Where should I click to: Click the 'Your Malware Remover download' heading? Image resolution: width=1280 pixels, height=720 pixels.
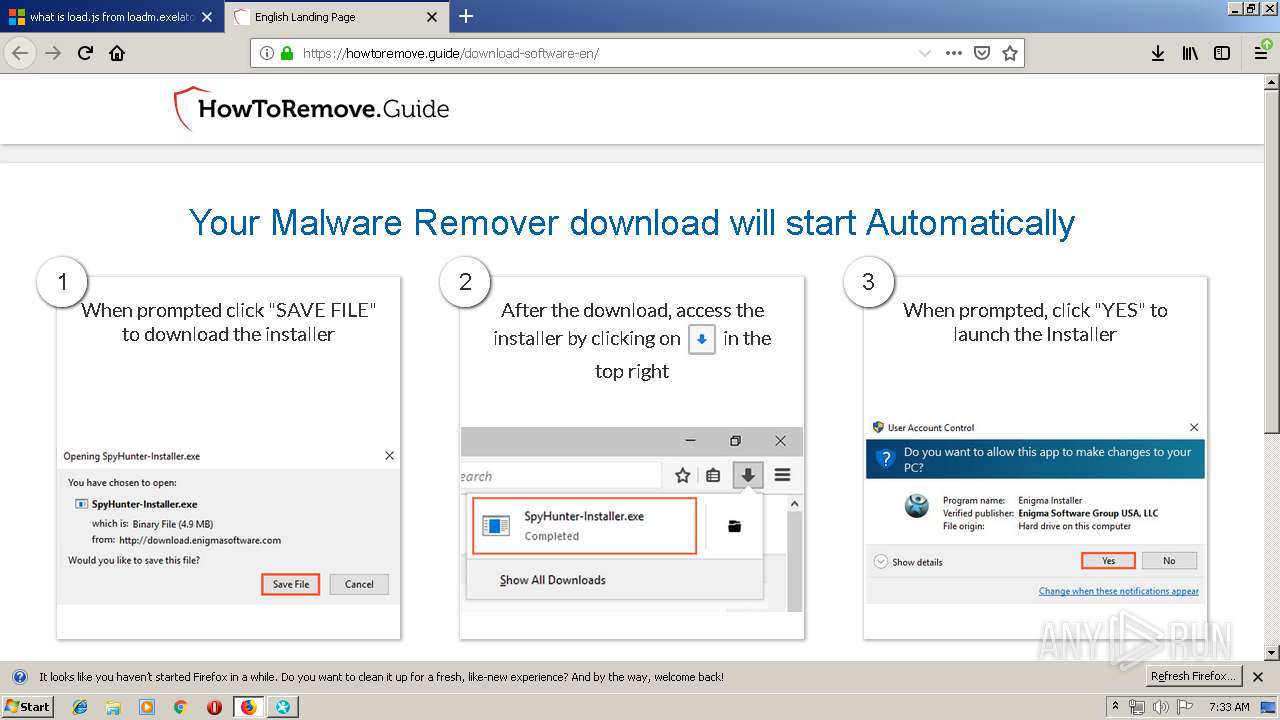pyautogui.click(x=632, y=222)
